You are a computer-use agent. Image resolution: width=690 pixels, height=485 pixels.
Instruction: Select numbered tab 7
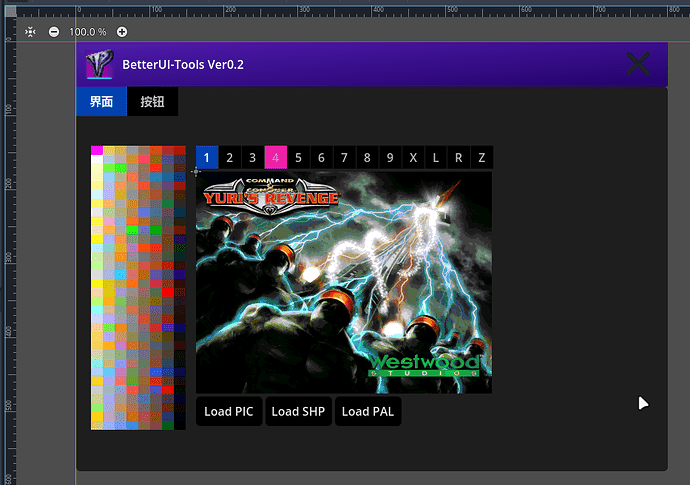click(x=344, y=158)
